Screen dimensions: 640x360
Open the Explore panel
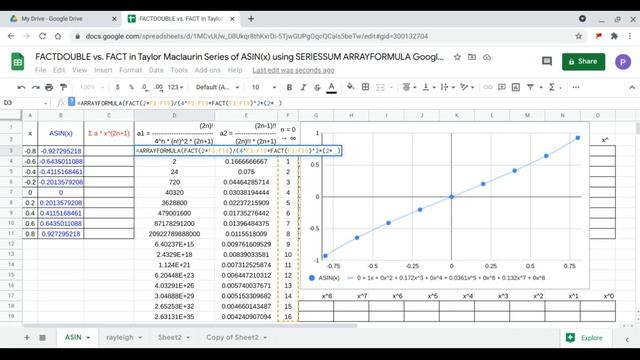point(584,338)
